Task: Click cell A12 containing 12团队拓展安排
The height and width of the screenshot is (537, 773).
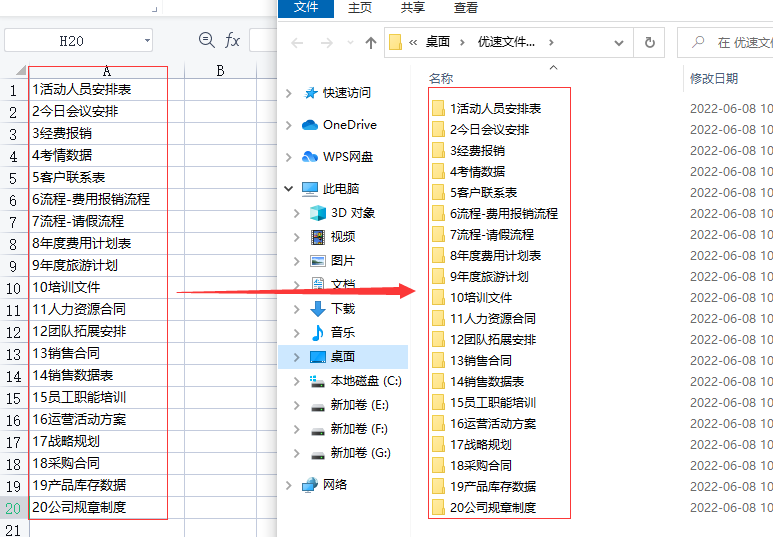Action: 106,331
